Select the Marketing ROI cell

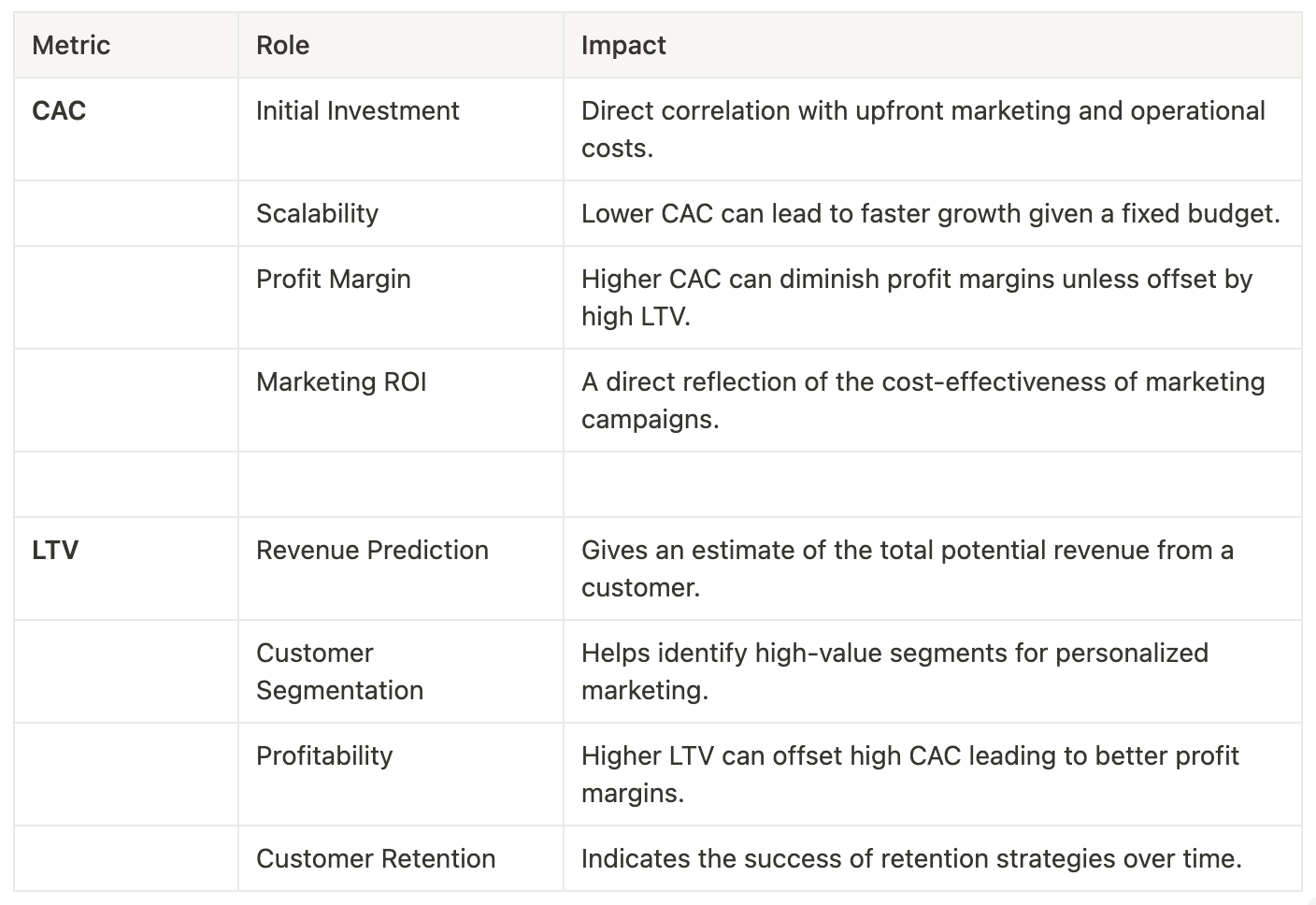click(x=341, y=381)
